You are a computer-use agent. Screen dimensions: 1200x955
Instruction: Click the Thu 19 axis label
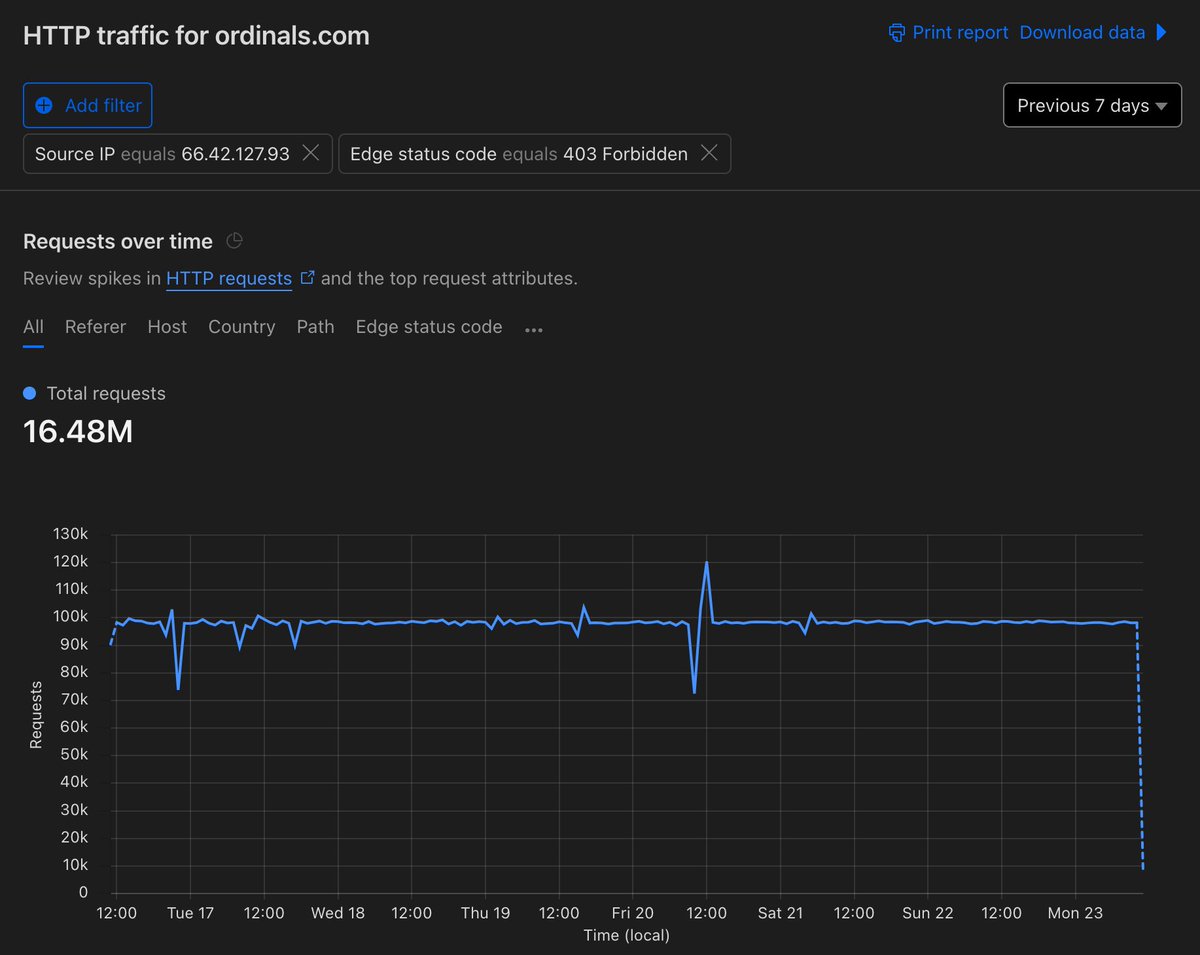485,913
